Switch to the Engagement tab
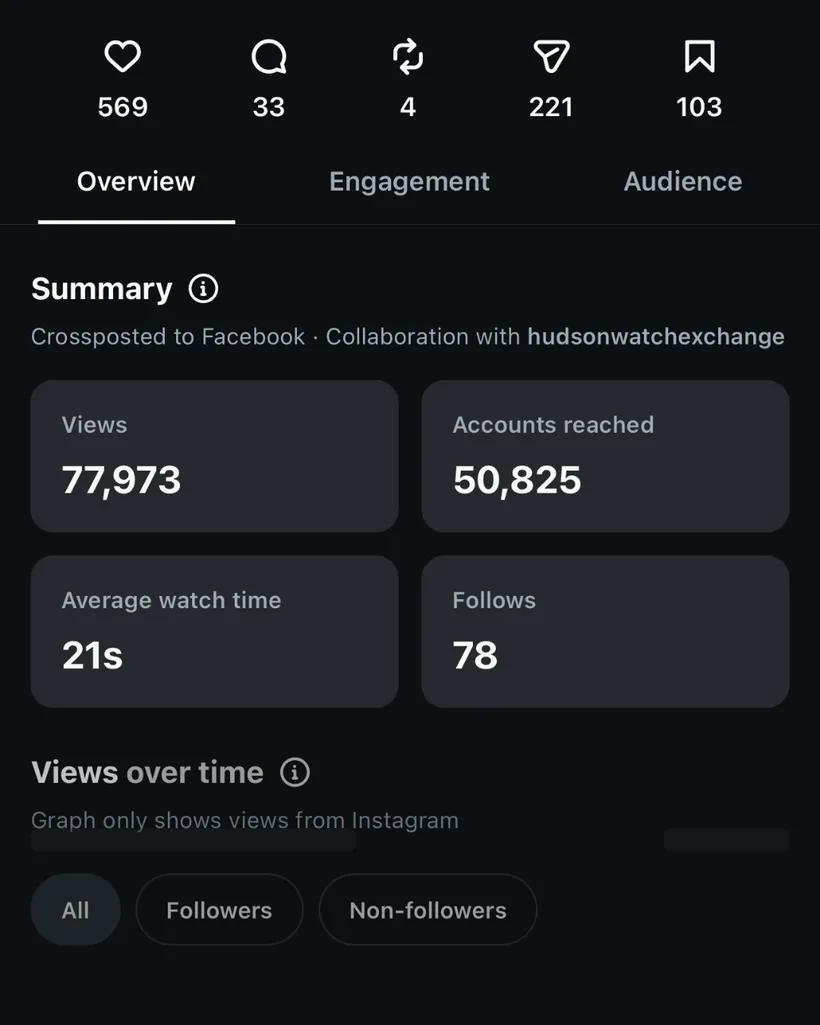The width and height of the screenshot is (820, 1025). [409, 182]
